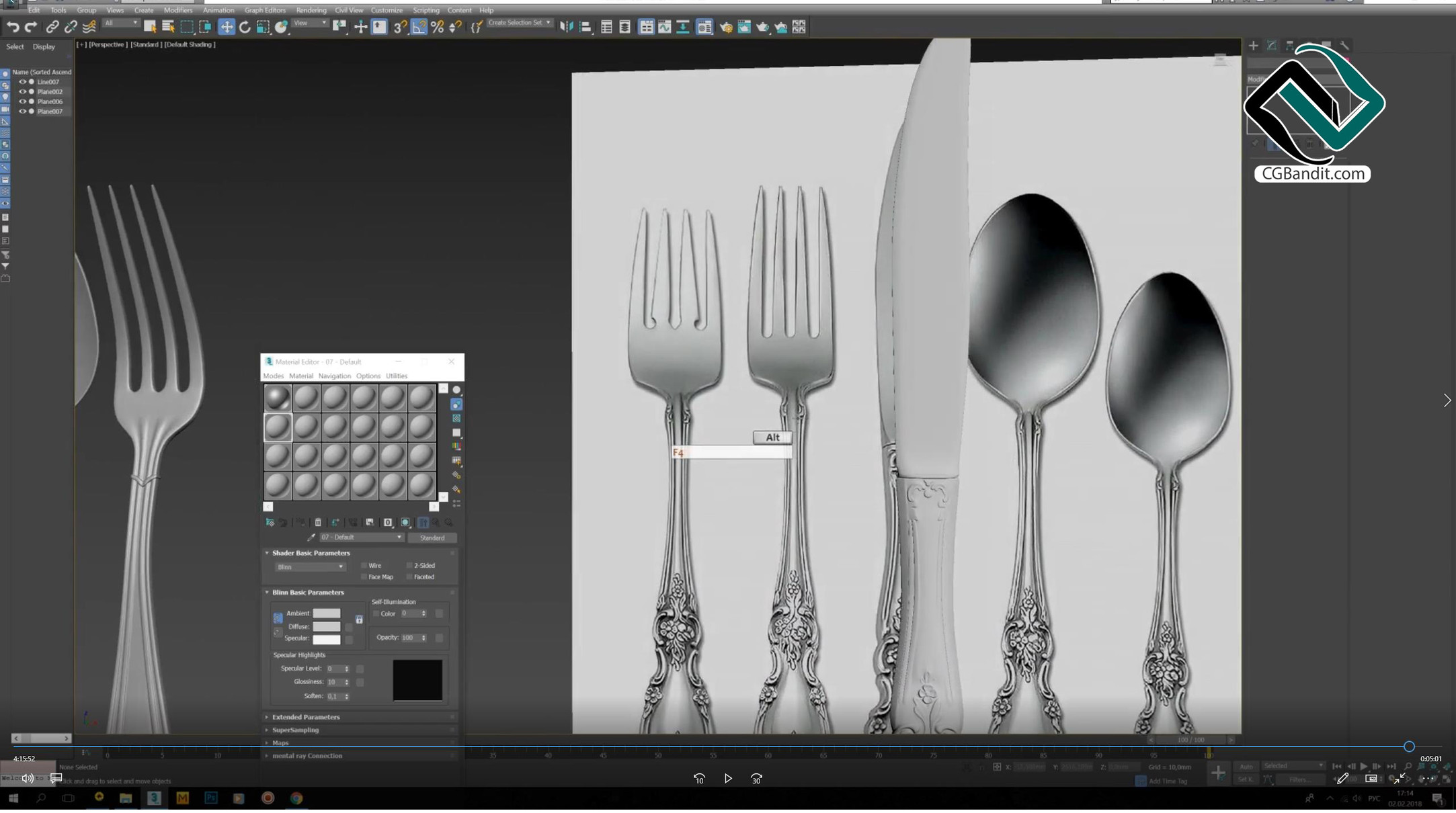This screenshot has width=1456, height=813.
Task: Toggle the Backlight icon in Material Editor
Action: pyautogui.click(x=456, y=404)
